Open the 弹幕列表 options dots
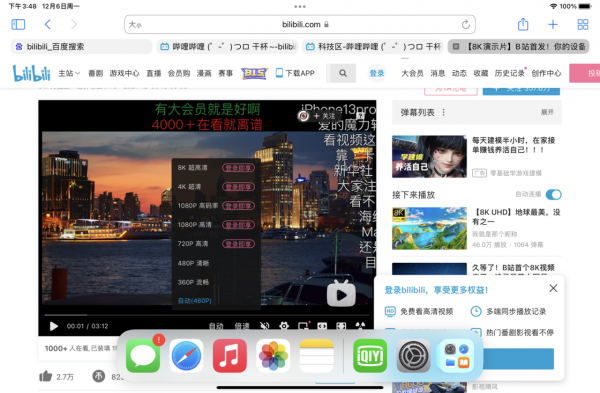Screen dimensions: 600x393 443,113
